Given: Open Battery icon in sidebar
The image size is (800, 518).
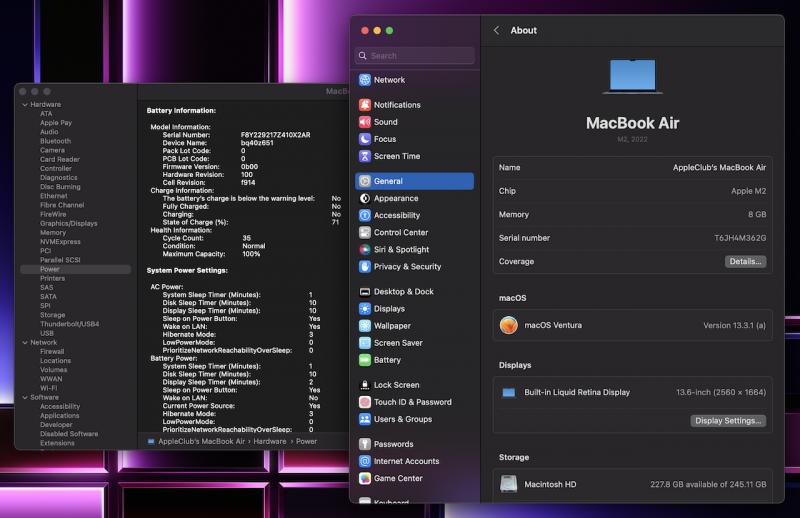Looking at the screenshot, I should (x=365, y=360).
